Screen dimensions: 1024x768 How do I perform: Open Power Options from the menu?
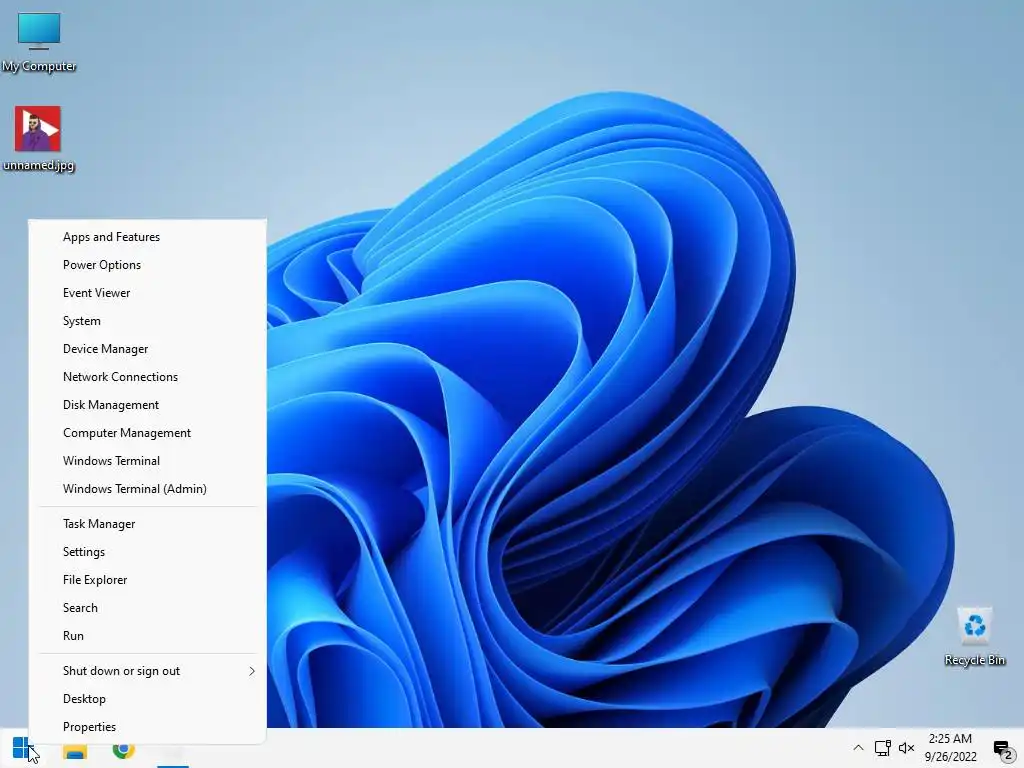[148, 265]
